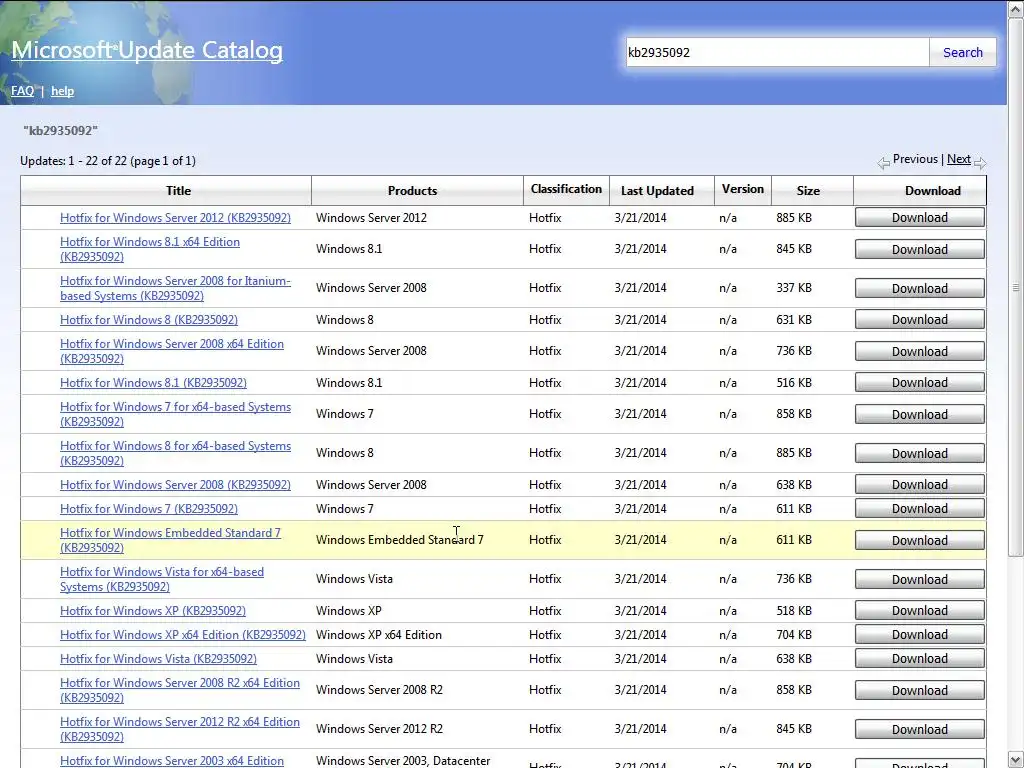
Task: Download the Server 2012 R2 x64 hotfix
Action: (920, 729)
